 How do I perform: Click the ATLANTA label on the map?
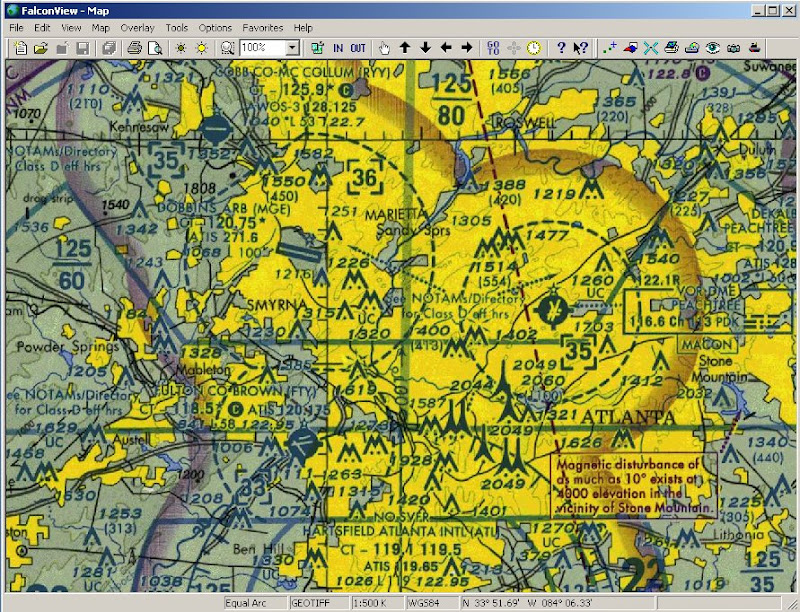click(627, 417)
